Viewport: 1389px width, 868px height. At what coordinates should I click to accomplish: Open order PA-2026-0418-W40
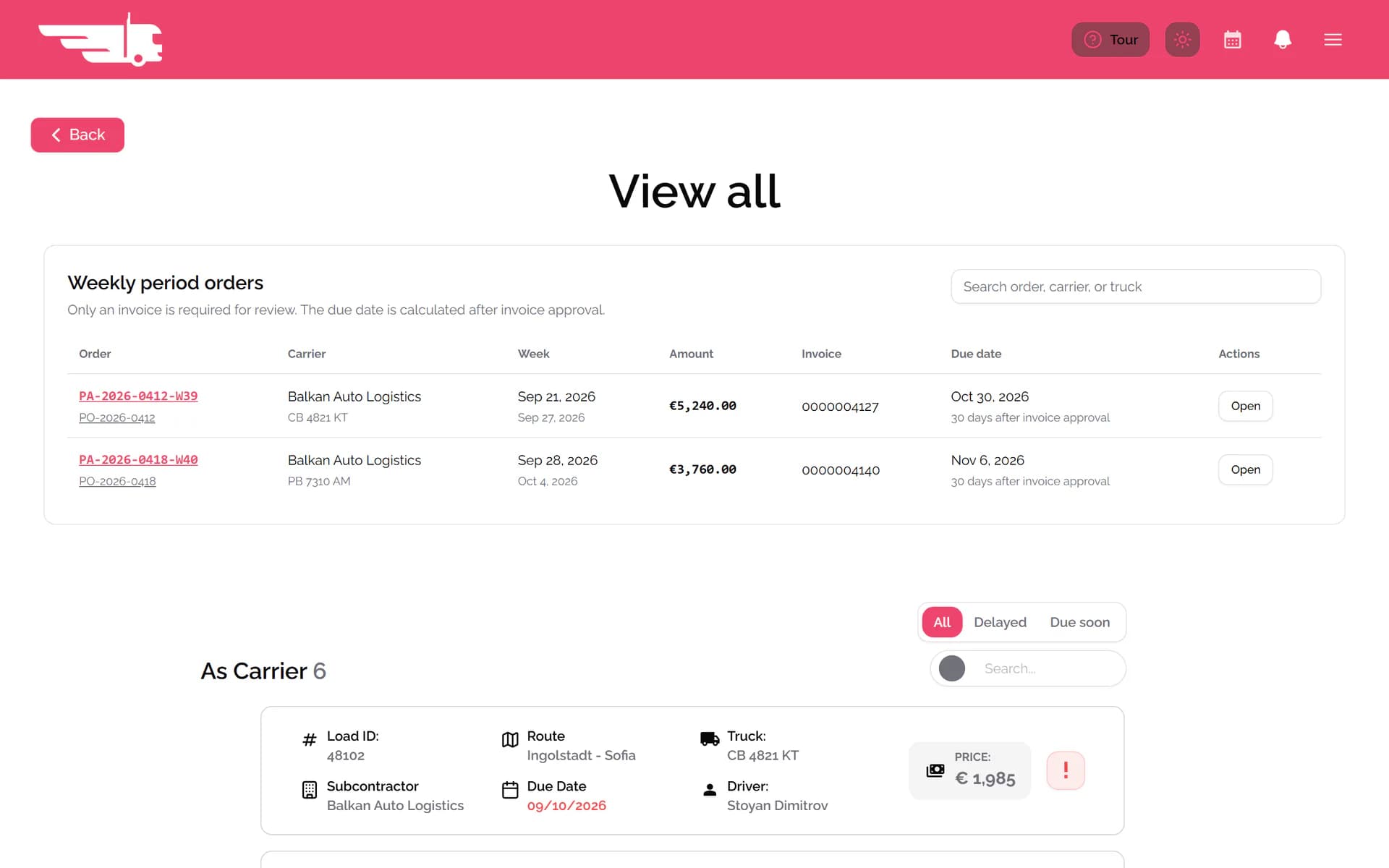[138, 460]
